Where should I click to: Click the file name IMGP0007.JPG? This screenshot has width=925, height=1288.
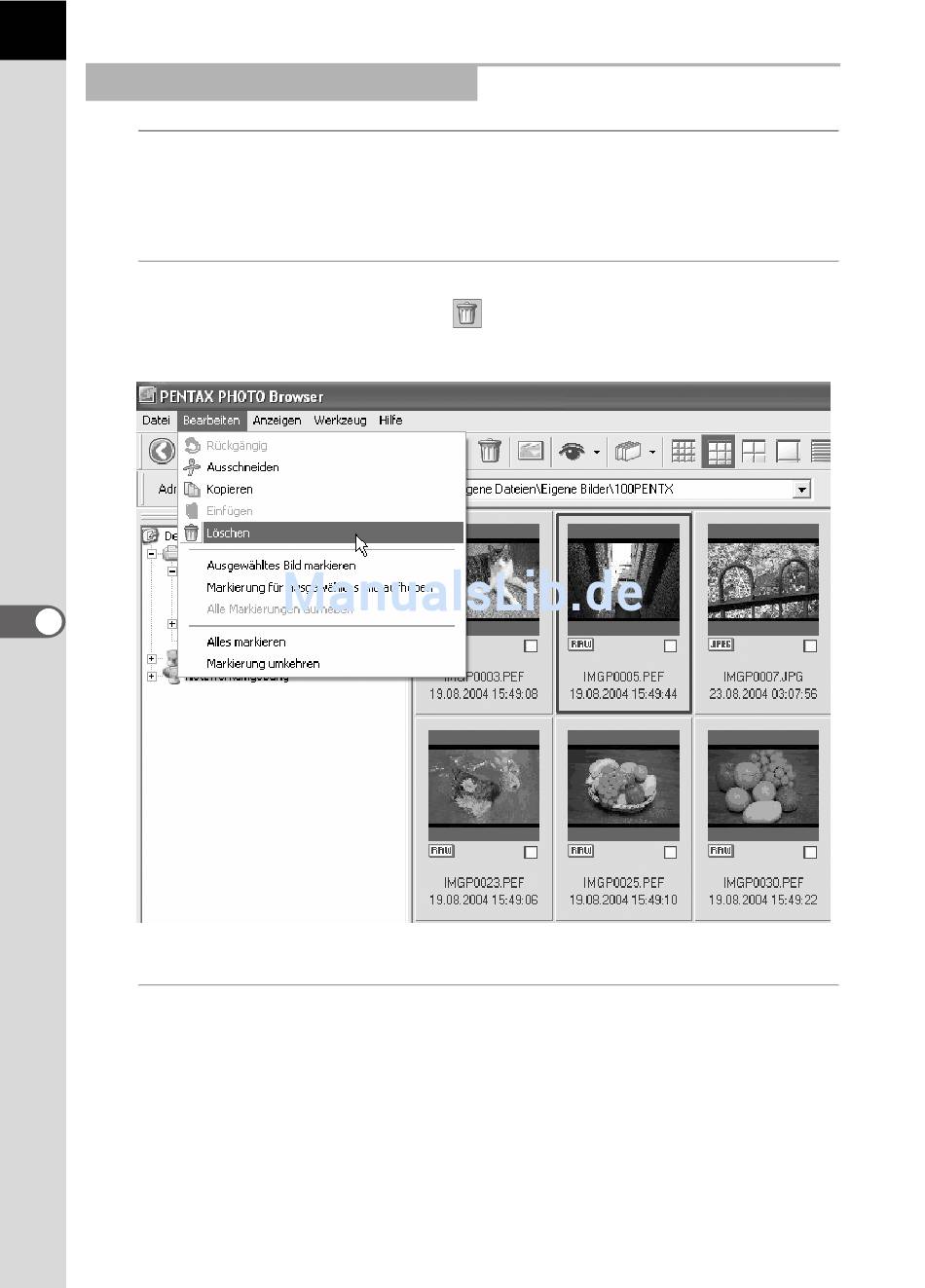763,677
